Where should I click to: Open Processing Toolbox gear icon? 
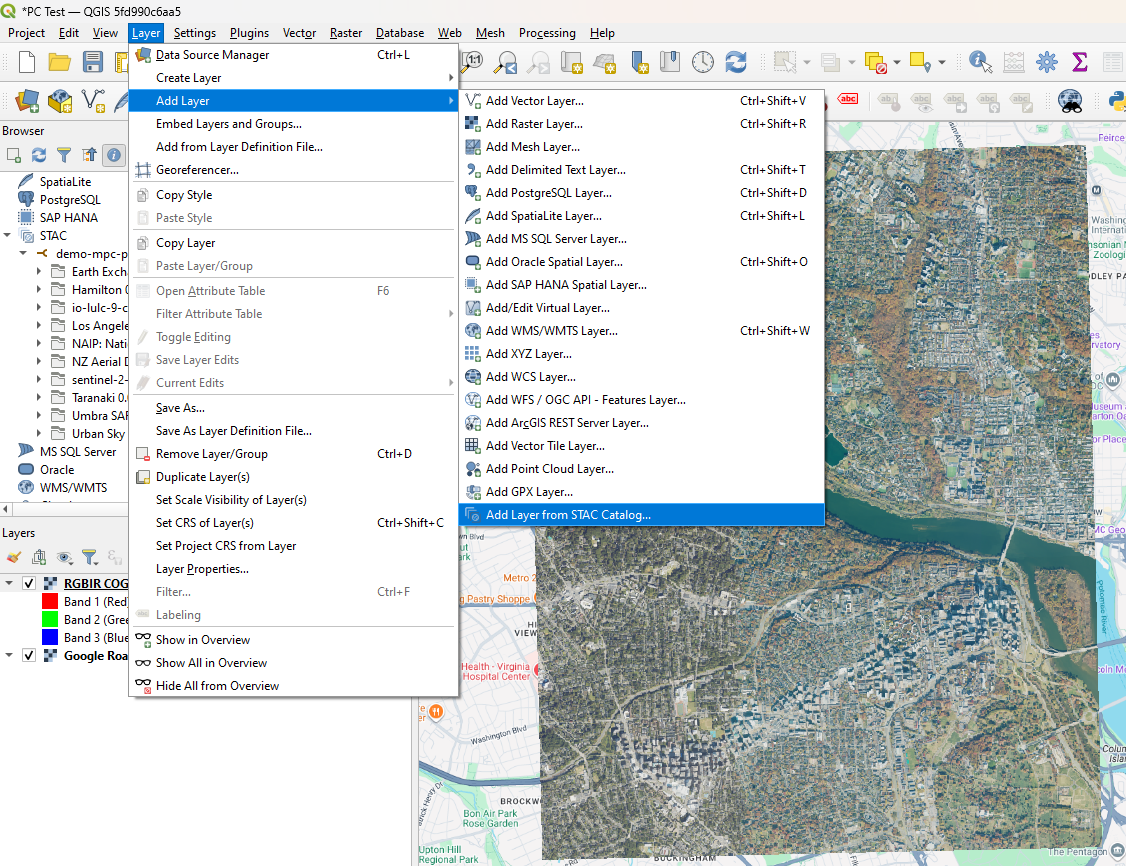(x=1046, y=62)
